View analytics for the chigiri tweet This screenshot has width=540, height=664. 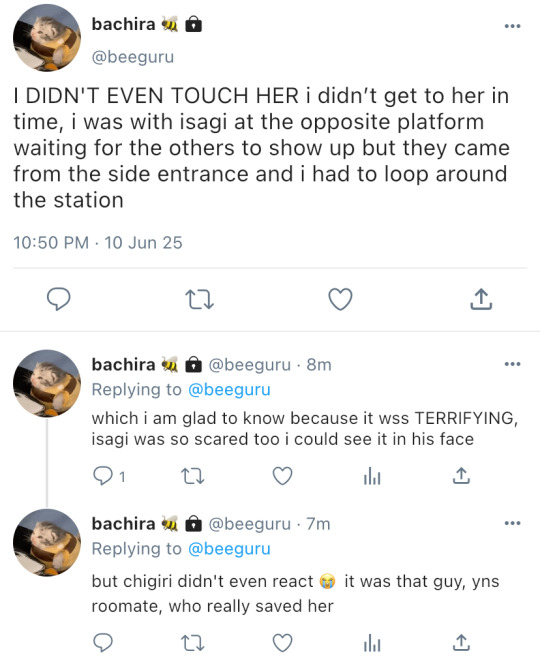pos(372,643)
